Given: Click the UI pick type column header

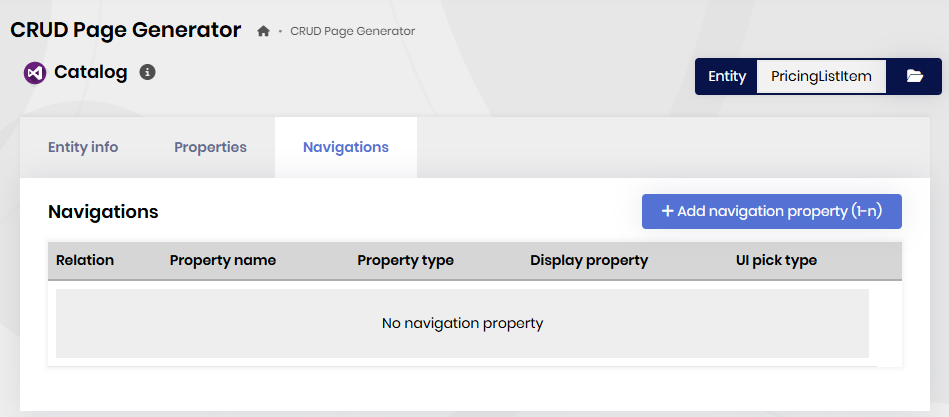Looking at the screenshot, I should point(776,260).
